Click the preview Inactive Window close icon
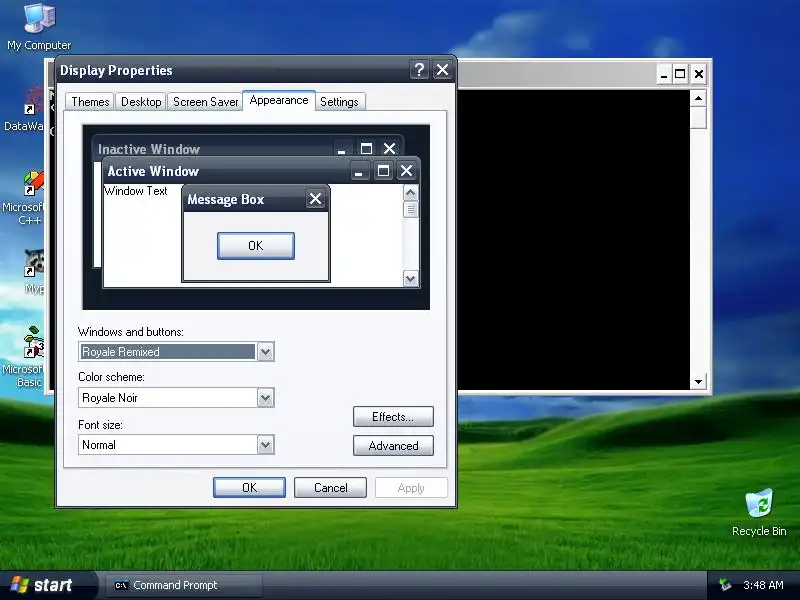The image size is (800, 600). (x=389, y=148)
